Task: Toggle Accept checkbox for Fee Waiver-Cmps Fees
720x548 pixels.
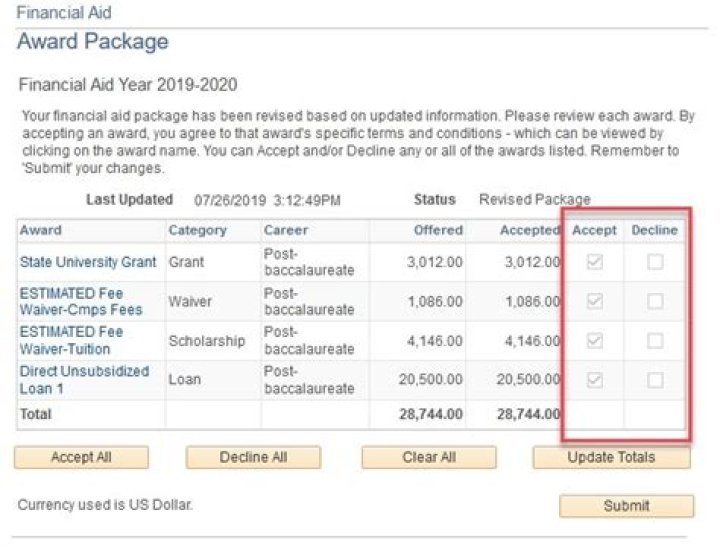Action: tap(595, 301)
